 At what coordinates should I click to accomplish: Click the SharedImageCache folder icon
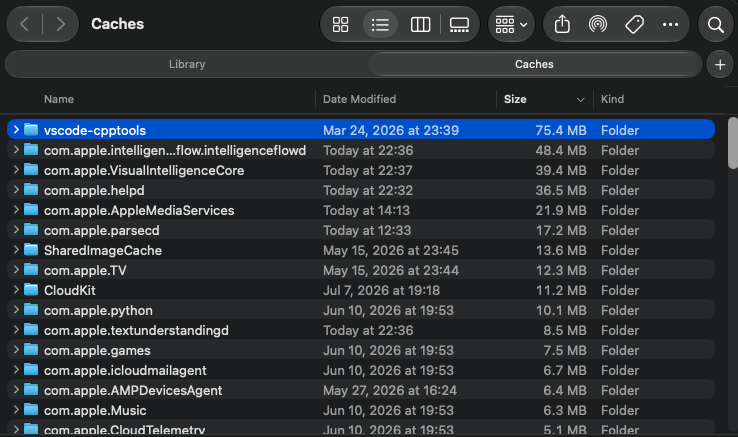coord(31,250)
